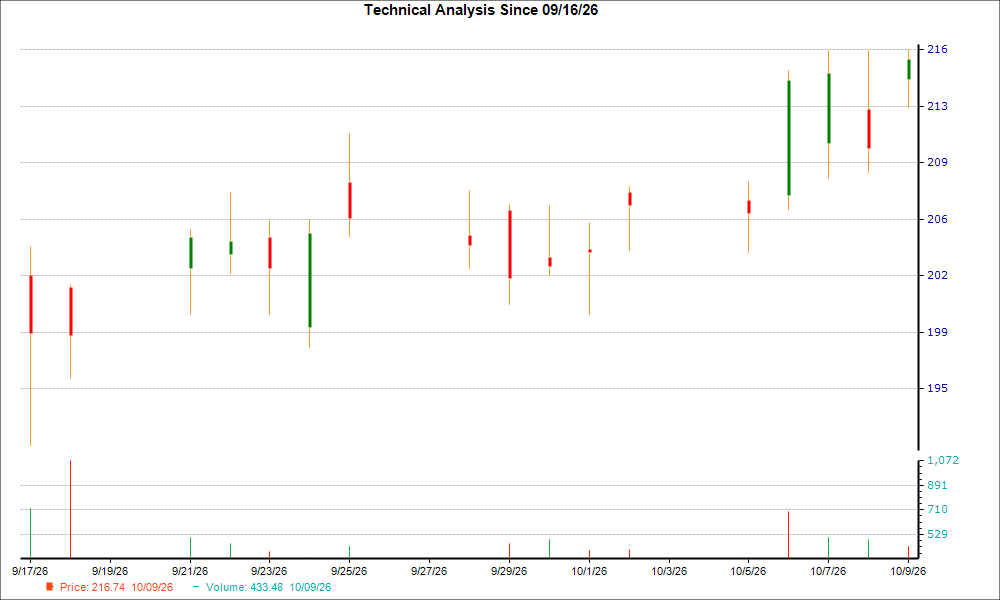1000x600 pixels.
Task: Select the red candlestick for 9/17/26
Action: tap(31, 304)
